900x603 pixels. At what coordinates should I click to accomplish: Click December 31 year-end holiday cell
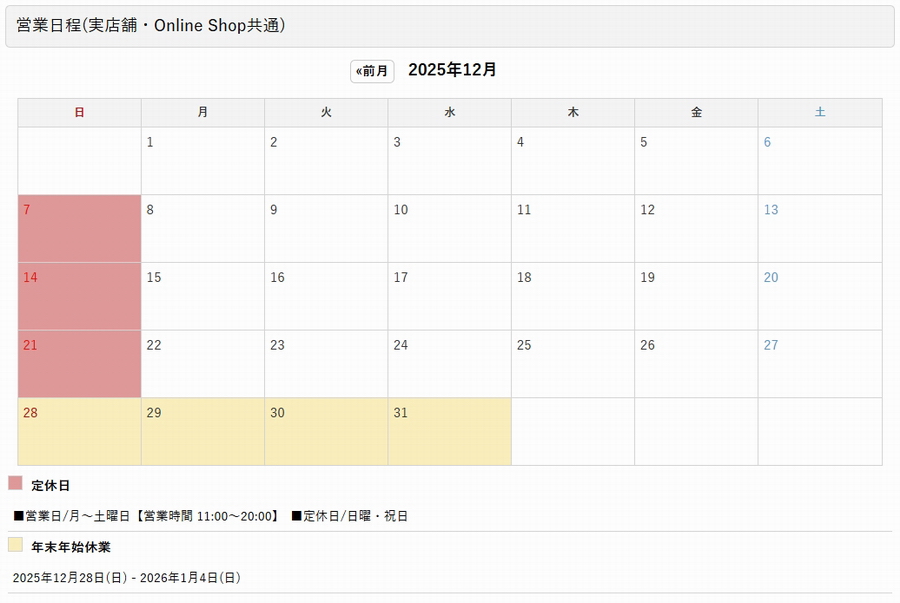click(448, 430)
